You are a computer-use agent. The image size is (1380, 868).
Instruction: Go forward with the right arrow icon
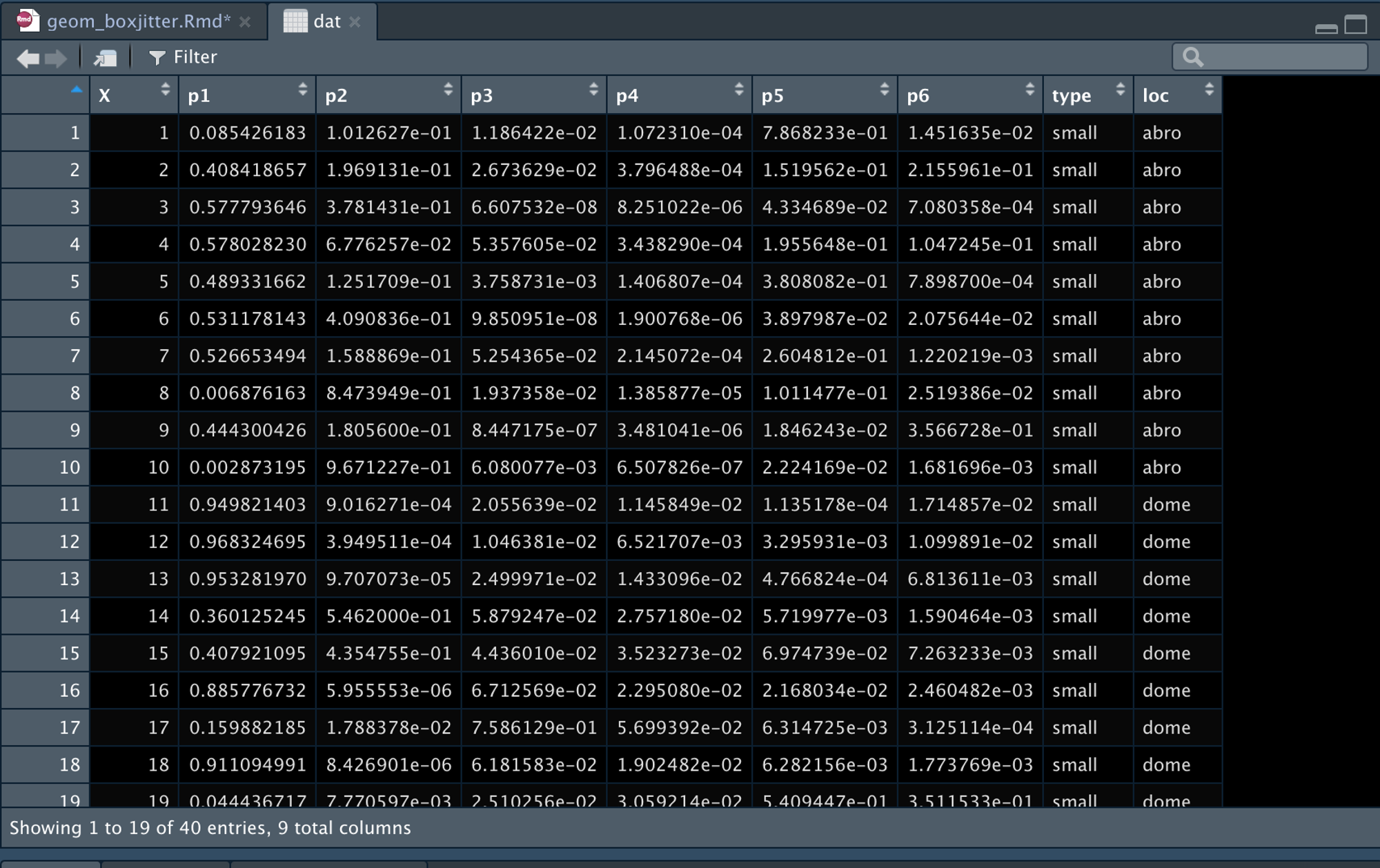click(x=56, y=58)
